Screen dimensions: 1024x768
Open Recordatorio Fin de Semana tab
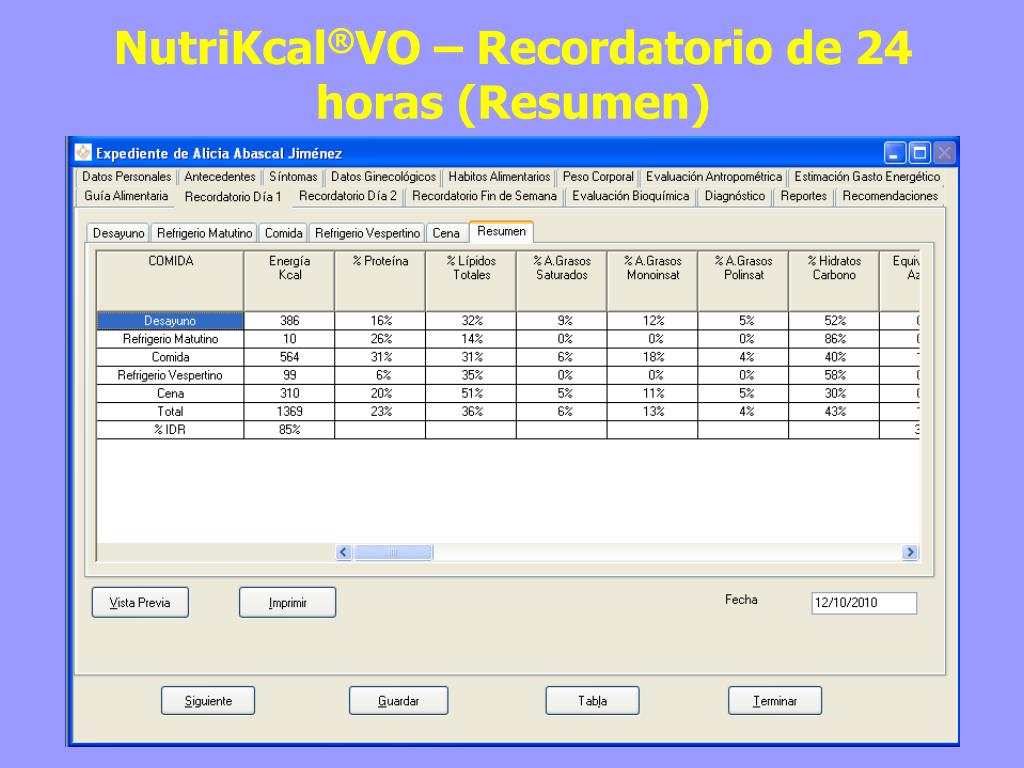484,196
